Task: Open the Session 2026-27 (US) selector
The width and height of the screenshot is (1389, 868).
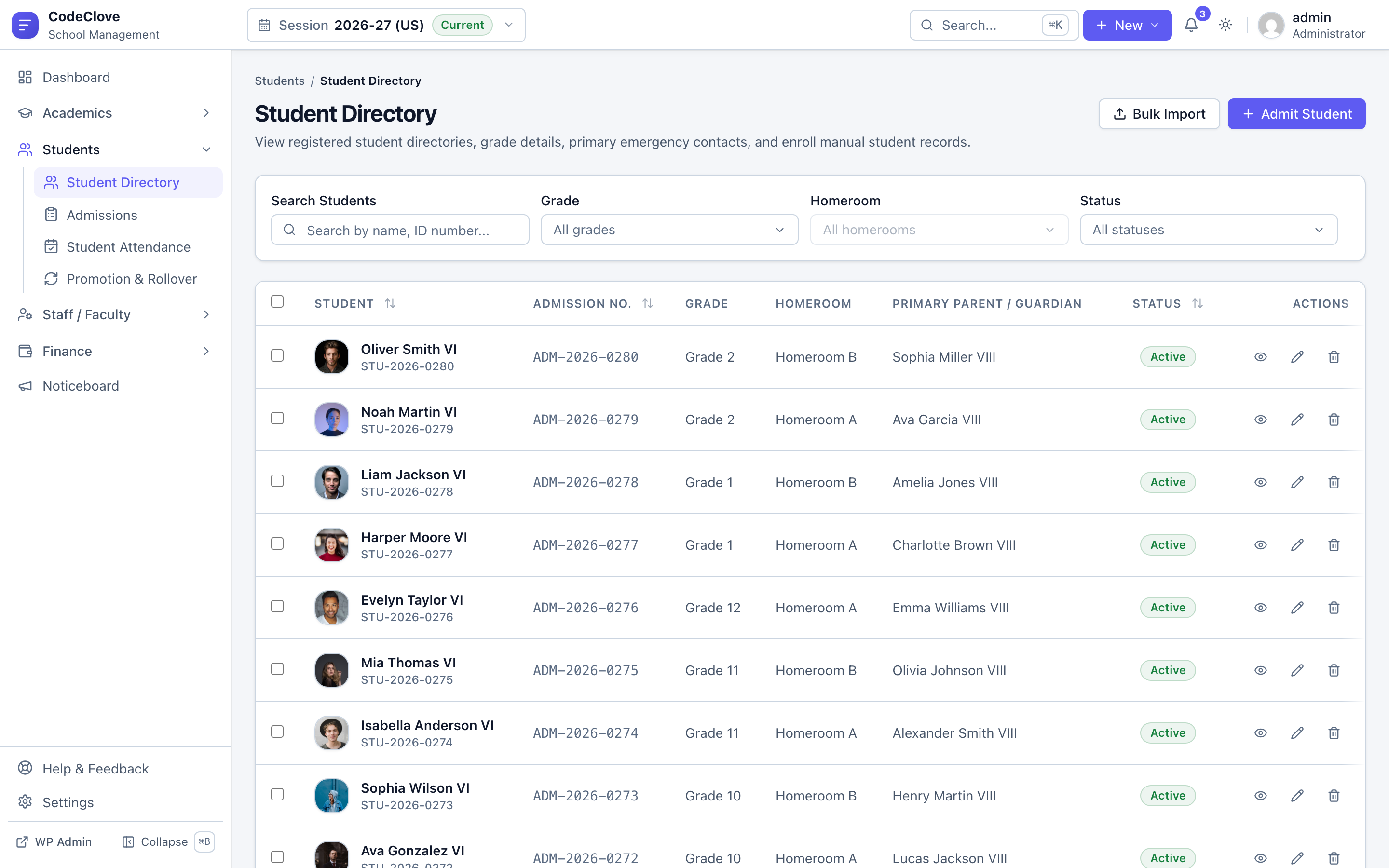Action: click(x=386, y=25)
